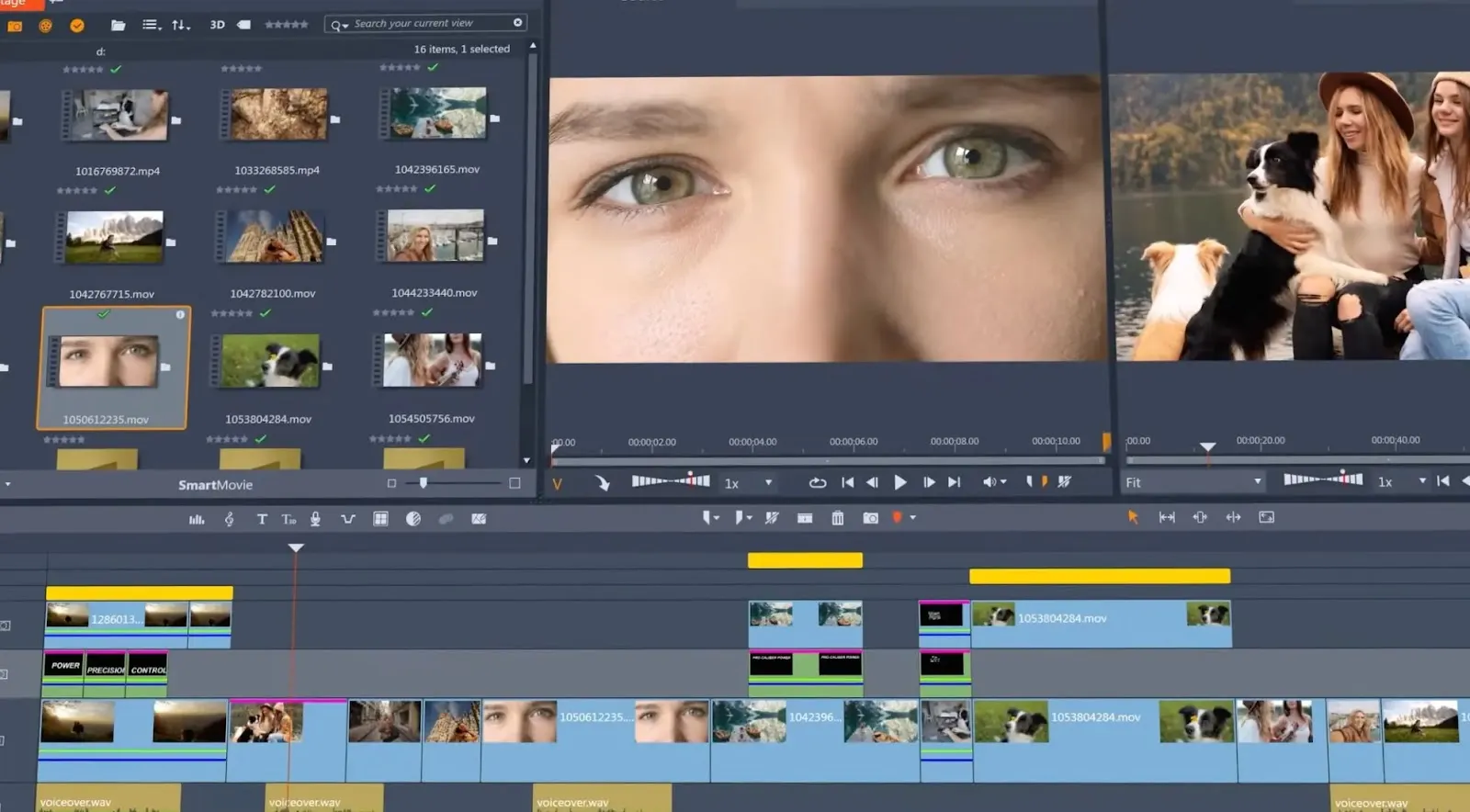Take a snapshot with the camera icon
The image size is (1470, 812).
870,518
